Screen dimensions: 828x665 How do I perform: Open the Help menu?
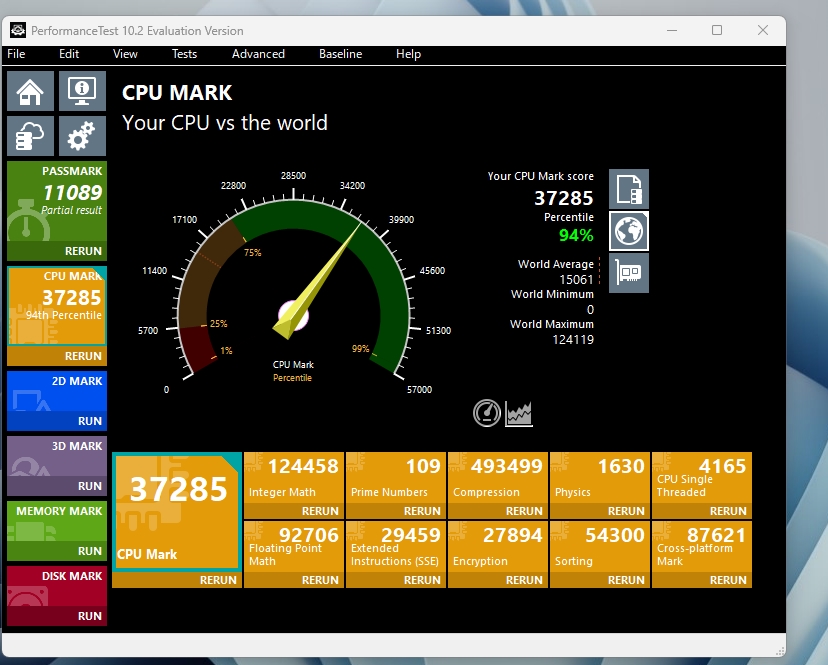[408, 54]
